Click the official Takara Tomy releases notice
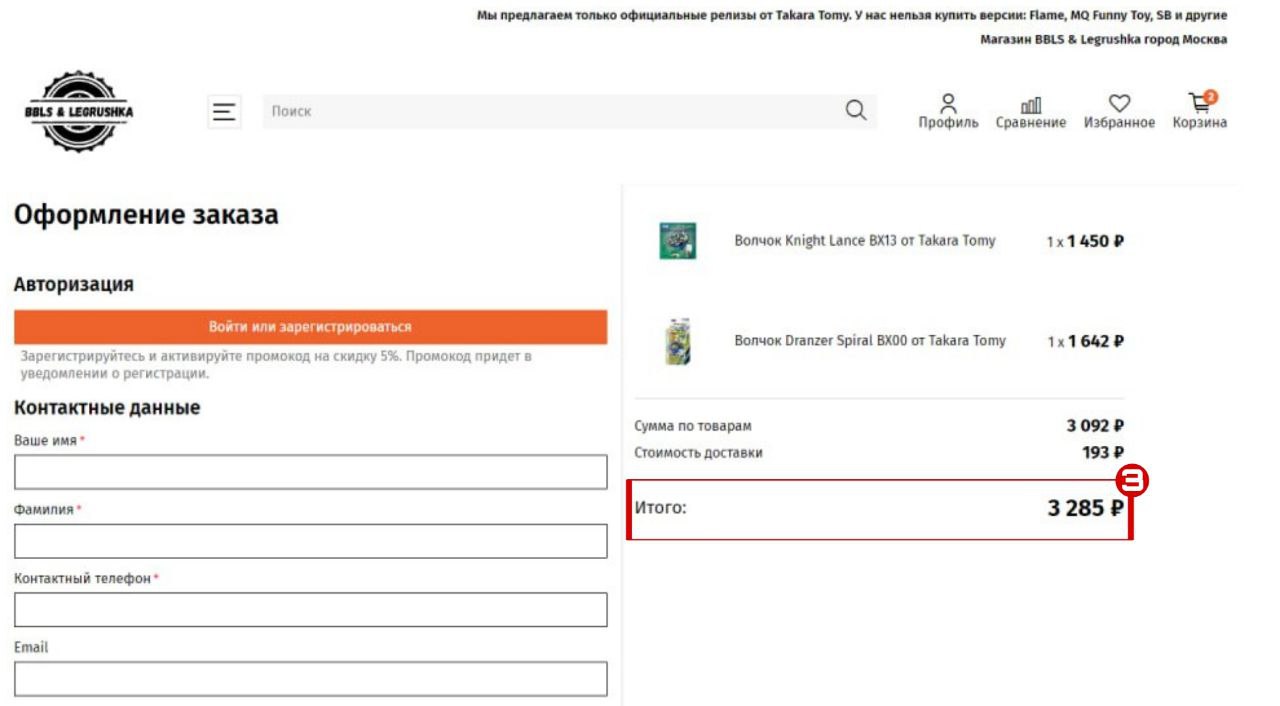The height and width of the screenshot is (706, 1280). (852, 16)
